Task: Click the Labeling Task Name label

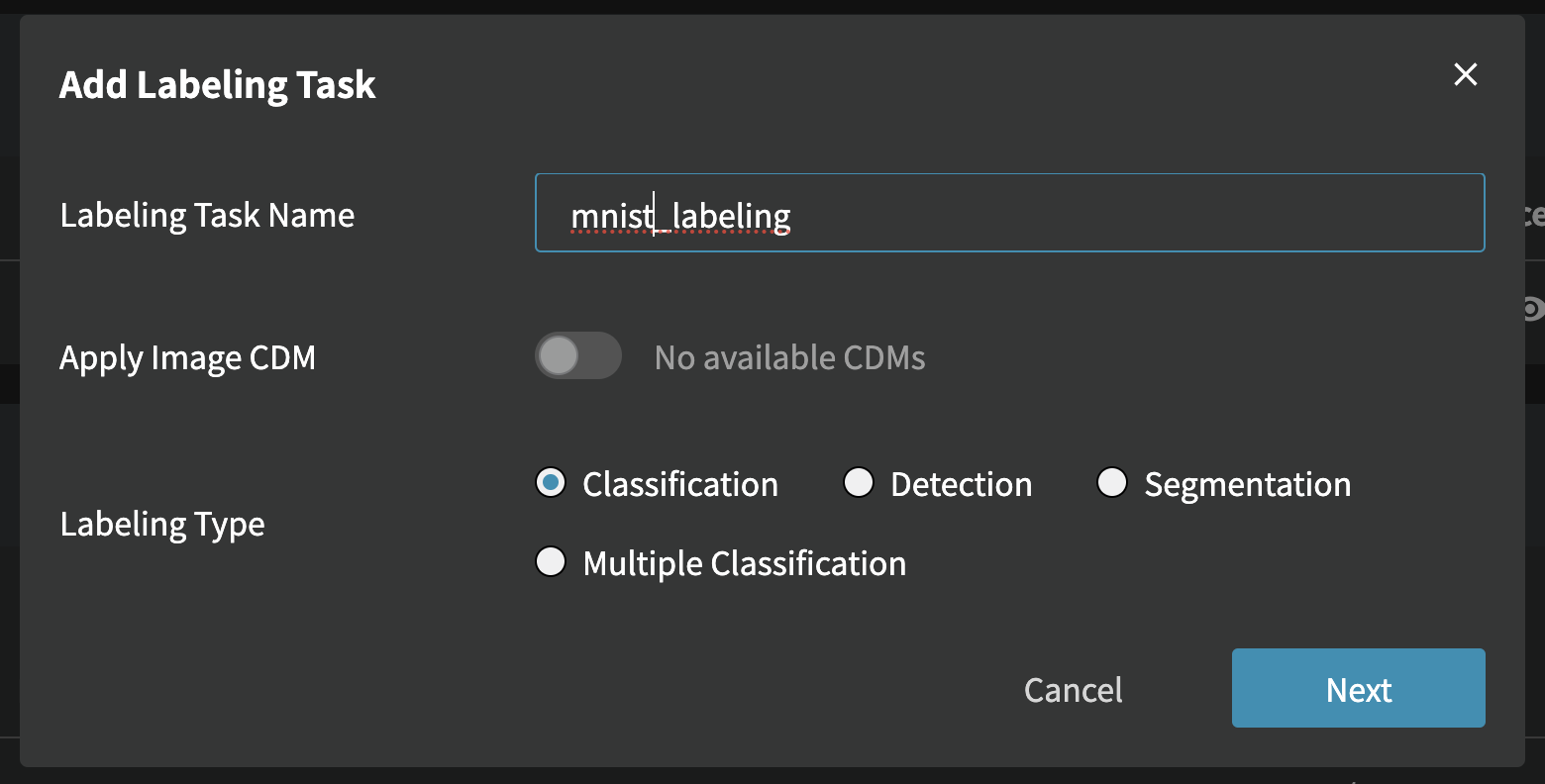Action: [x=207, y=215]
